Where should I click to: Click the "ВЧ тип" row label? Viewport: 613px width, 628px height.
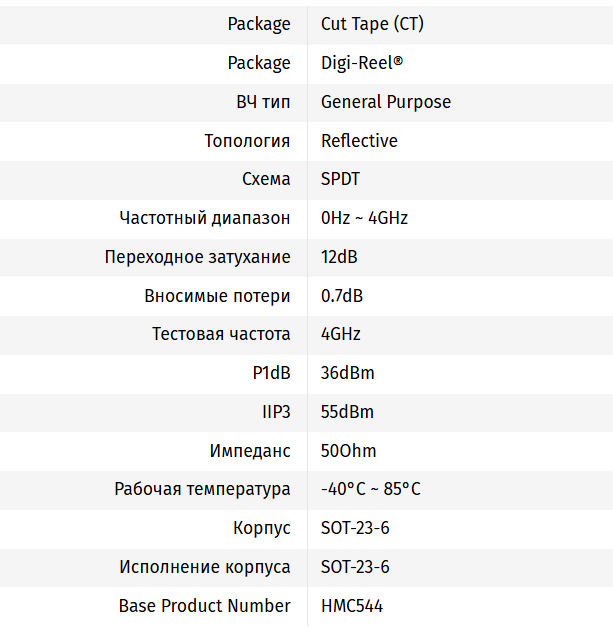257,102
